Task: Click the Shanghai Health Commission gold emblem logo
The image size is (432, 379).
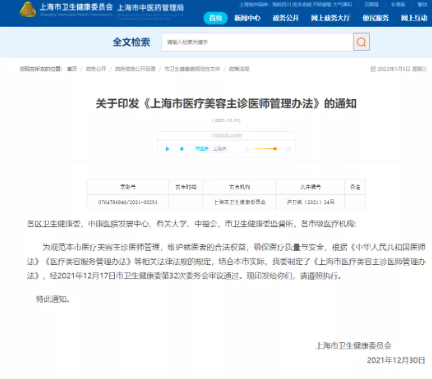Action: click(28, 10)
